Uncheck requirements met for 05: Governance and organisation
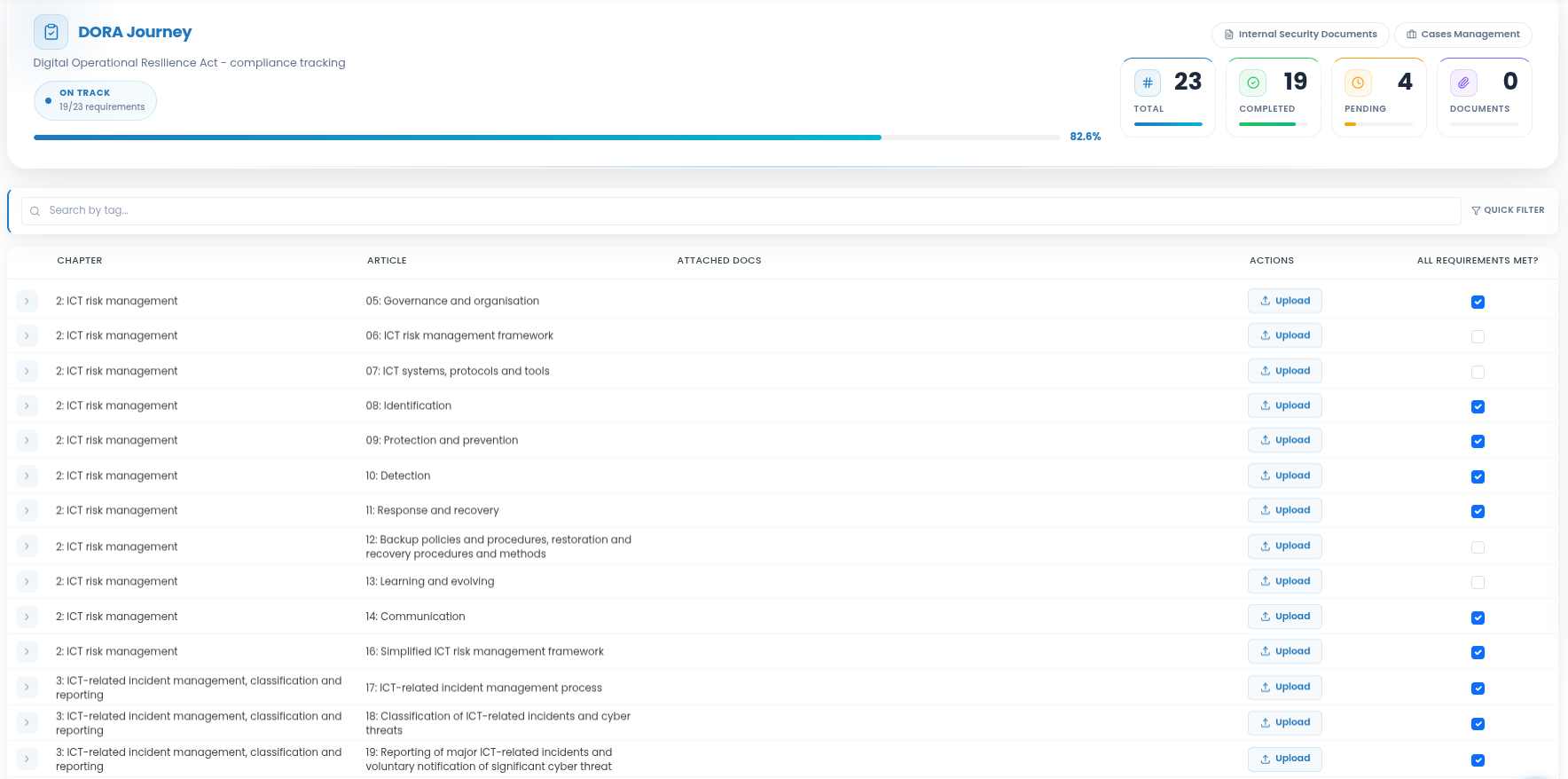This screenshot has height=779, width=1568. point(1478,302)
